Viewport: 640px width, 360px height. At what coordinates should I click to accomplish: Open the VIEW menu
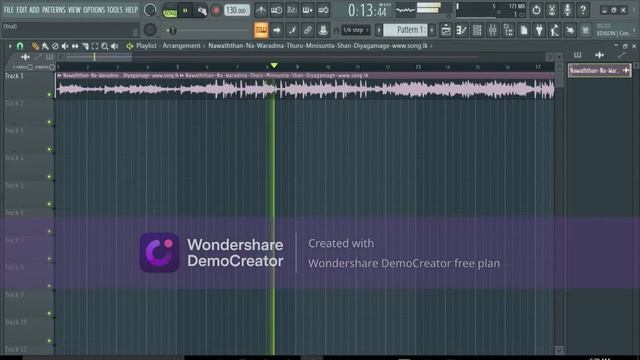[x=74, y=10]
